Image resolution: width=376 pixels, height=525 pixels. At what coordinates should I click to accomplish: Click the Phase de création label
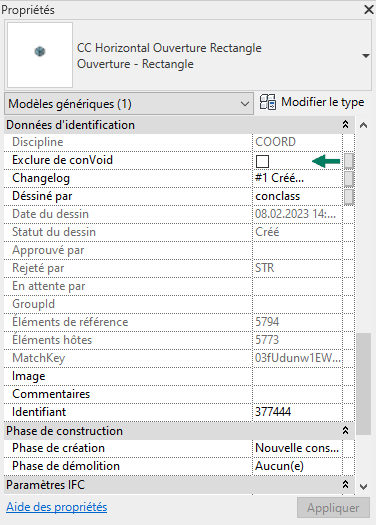pos(58,448)
